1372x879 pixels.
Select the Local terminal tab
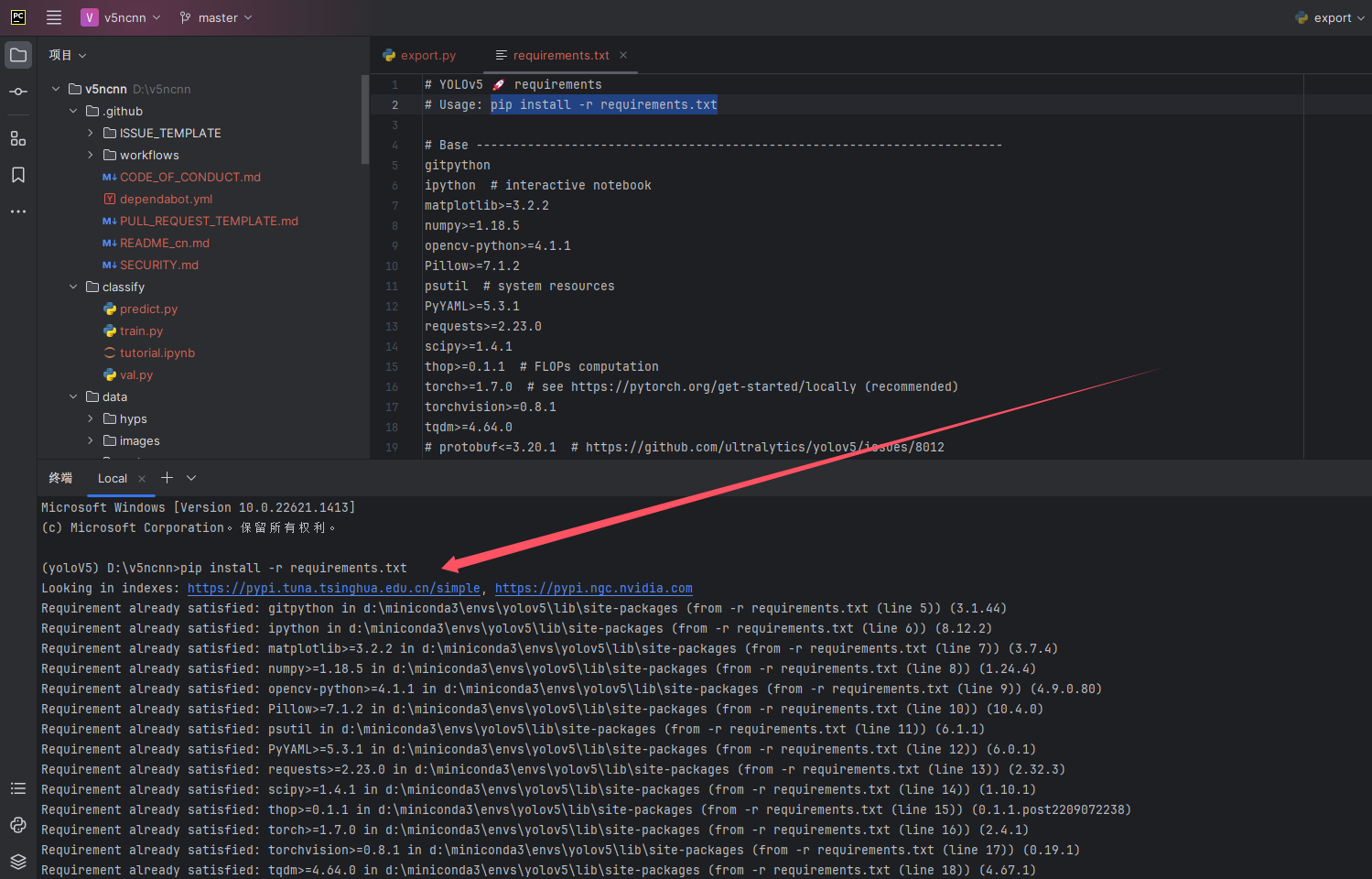[111, 478]
